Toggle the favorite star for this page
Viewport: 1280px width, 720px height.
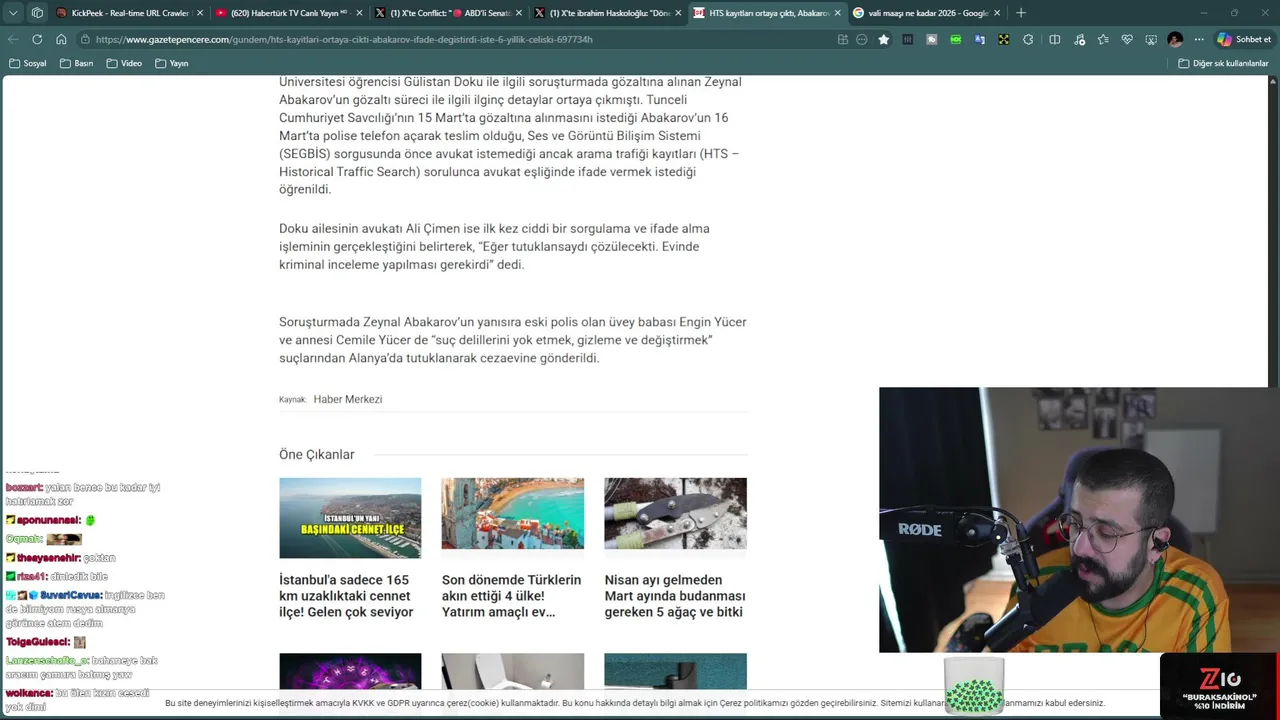tap(884, 39)
